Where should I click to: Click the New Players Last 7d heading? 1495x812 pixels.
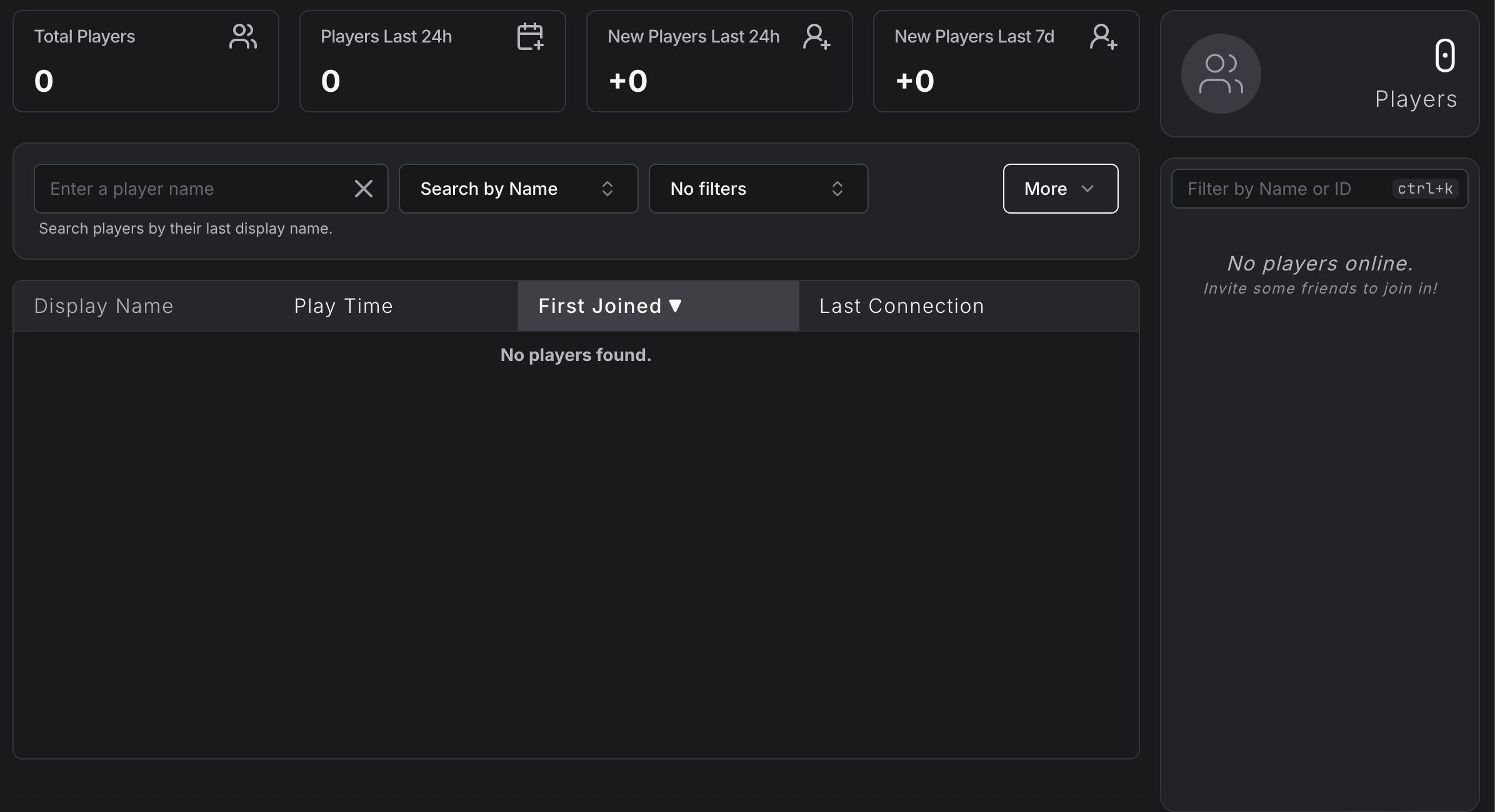[x=974, y=36]
